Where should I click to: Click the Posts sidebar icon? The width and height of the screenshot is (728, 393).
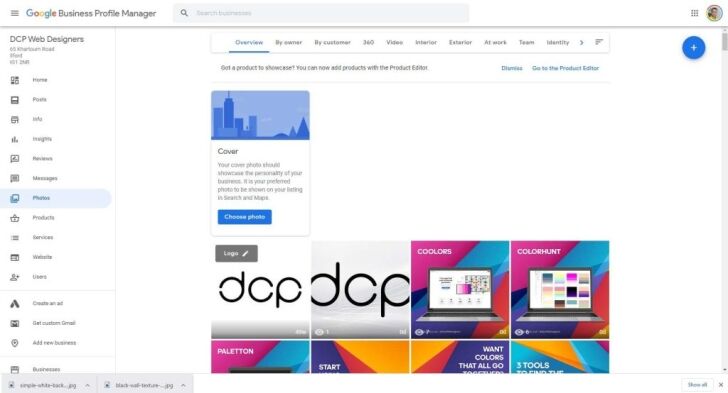click(x=15, y=100)
